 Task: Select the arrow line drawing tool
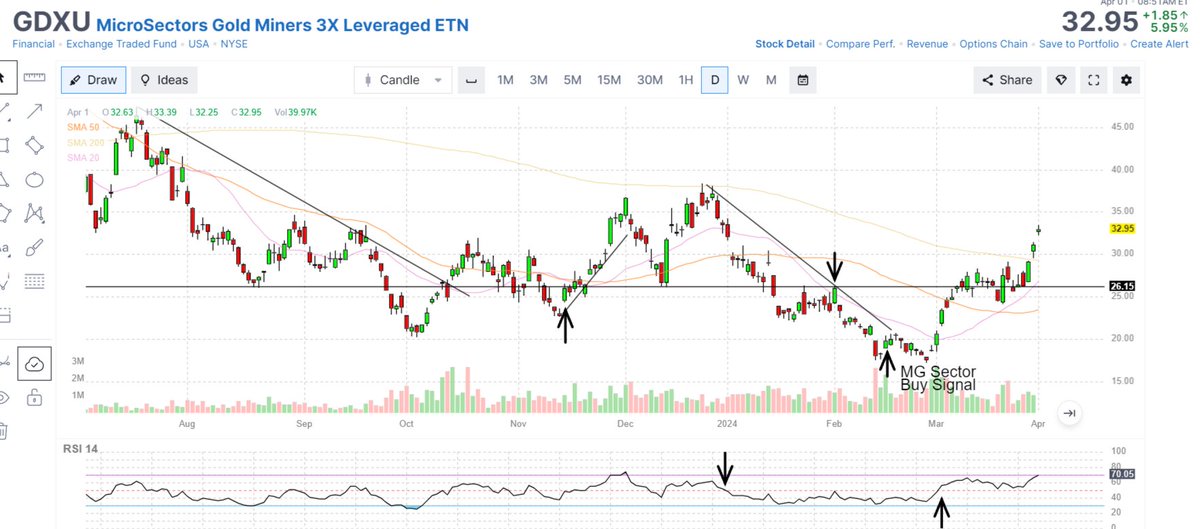pos(36,111)
